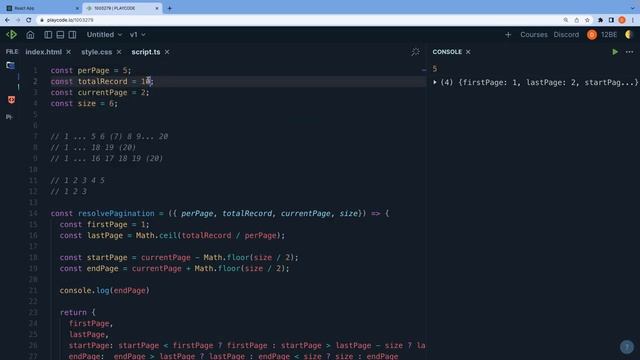Click the 'return {' line
Viewport: 640px width, 360px height.
pyautogui.click(x=78, y=313)
